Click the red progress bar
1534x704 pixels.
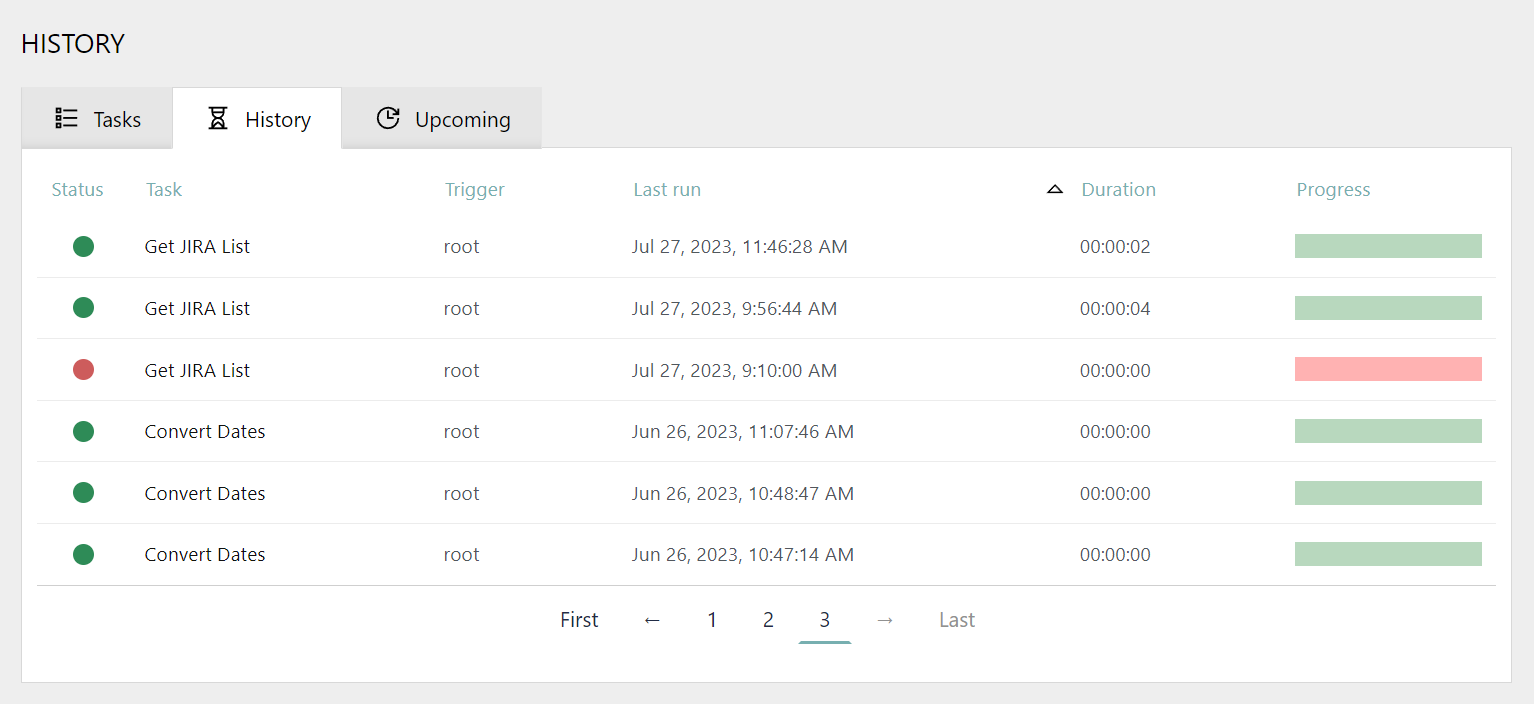click(1388, 370)
